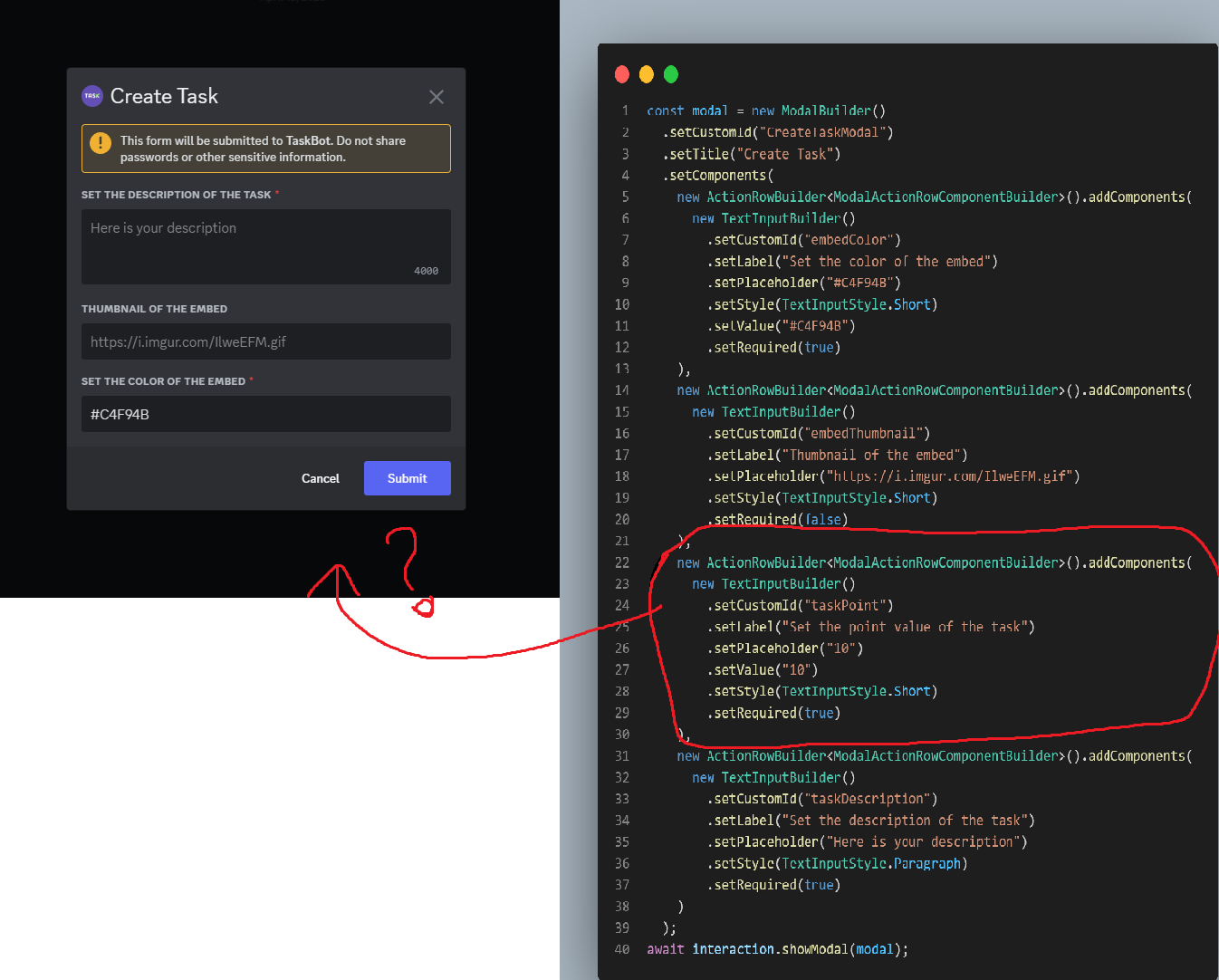The height and width of the screenshot is (980, 1219).
Task: Click the TaskBot avatar icon beside Create Task
Action: pyautogui.click(x=92, y=96)
